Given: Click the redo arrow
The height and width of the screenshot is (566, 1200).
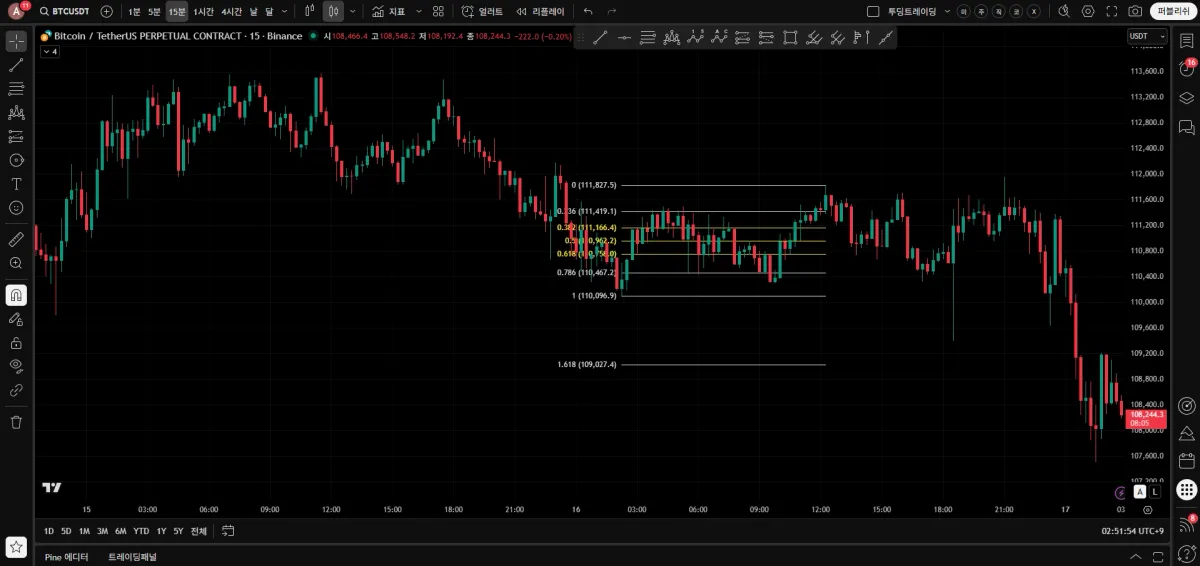Looking at the screenshot, I should click(611, 11).
